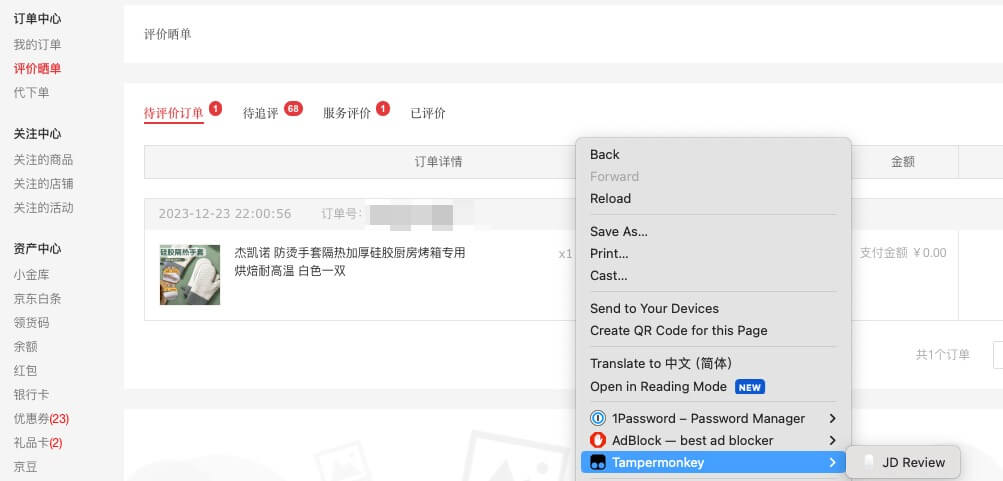Click the x1 quantity text

(565, 254)
